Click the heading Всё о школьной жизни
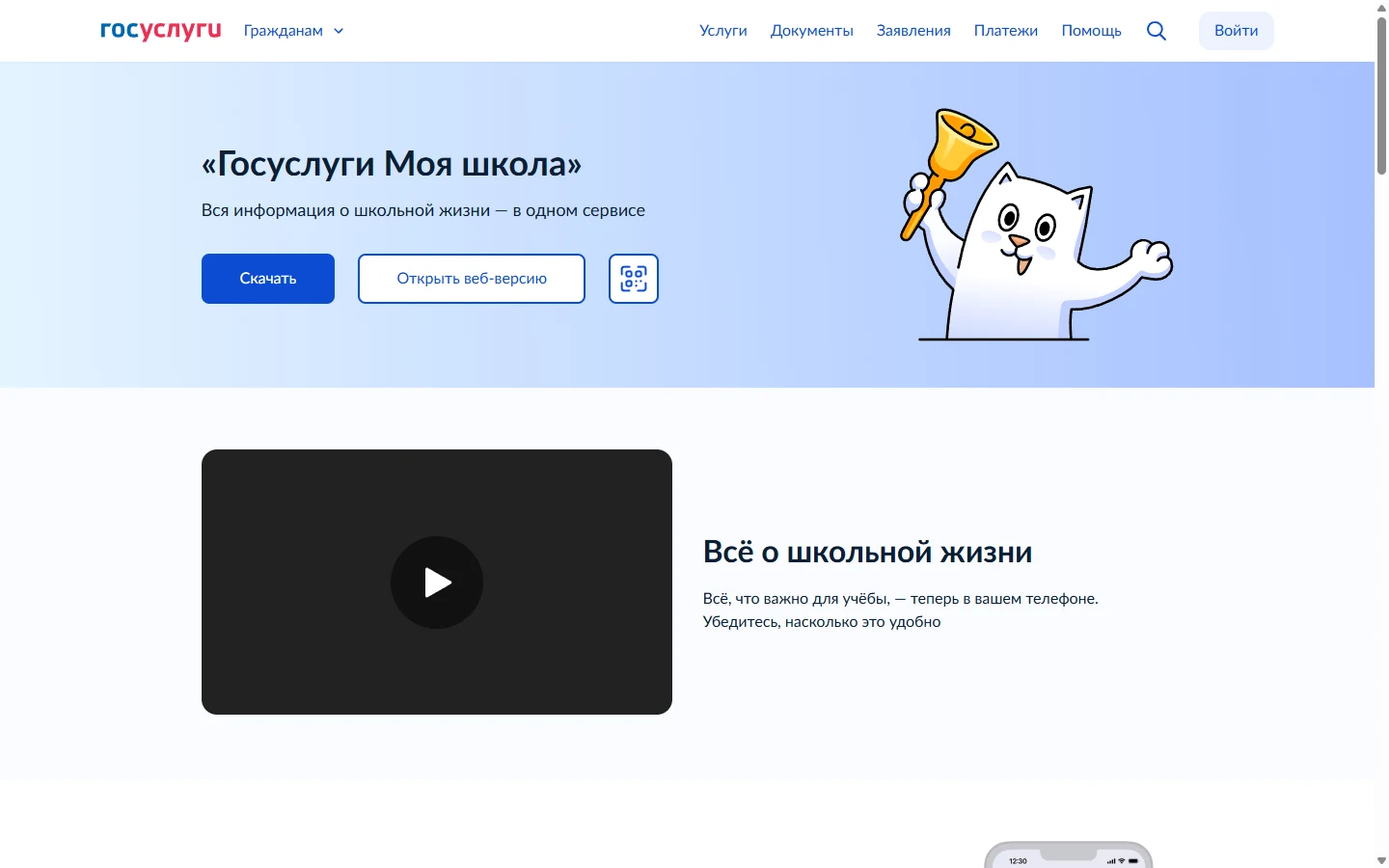 [867, 552]
